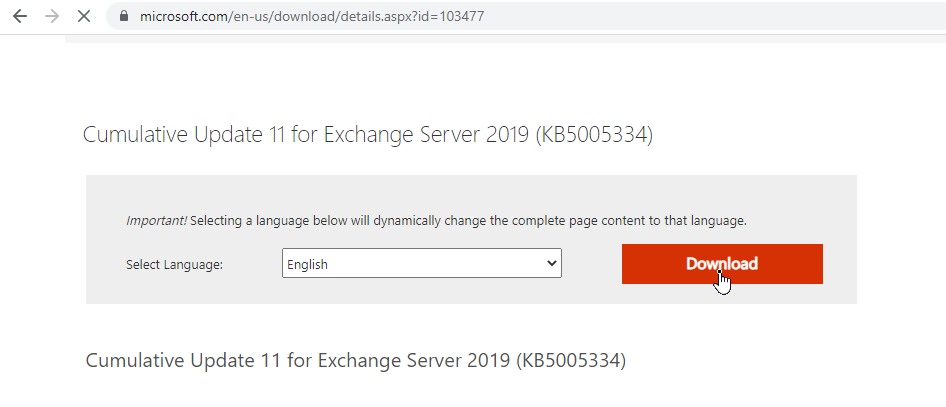Click "id=103477" at the end of the URL
The width and height of the screenshot is (946, 407).
pyautogui.click(x=454, y=16)
